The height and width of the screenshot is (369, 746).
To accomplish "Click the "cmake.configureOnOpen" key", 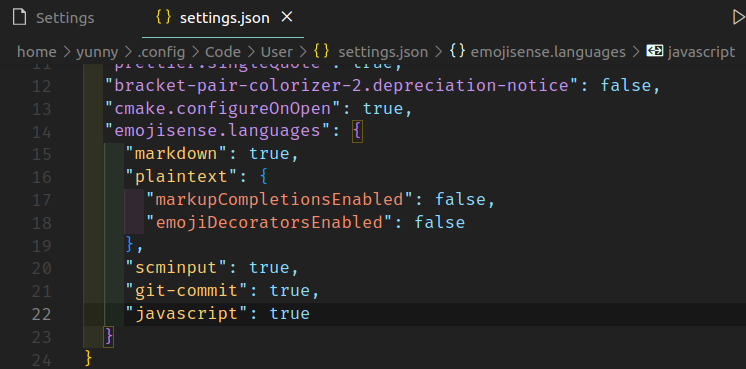I will coord(223,108).
